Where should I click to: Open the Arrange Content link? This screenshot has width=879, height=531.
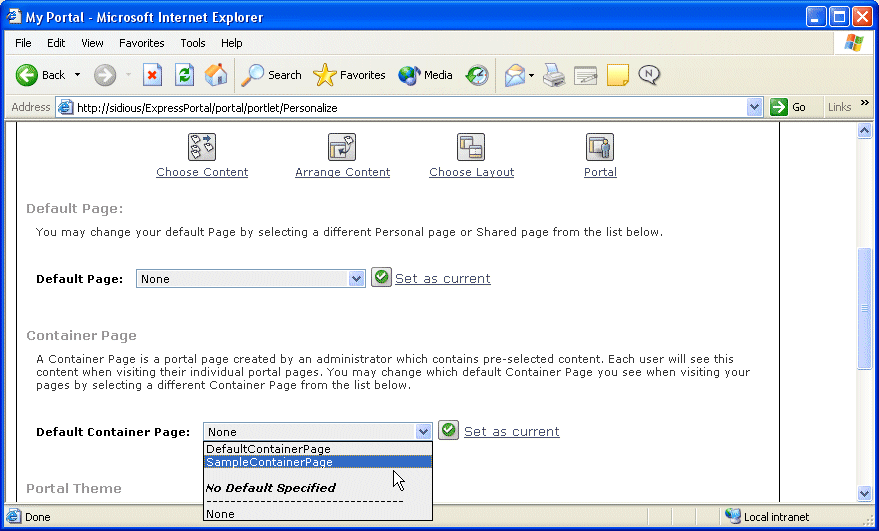(343, 172)
